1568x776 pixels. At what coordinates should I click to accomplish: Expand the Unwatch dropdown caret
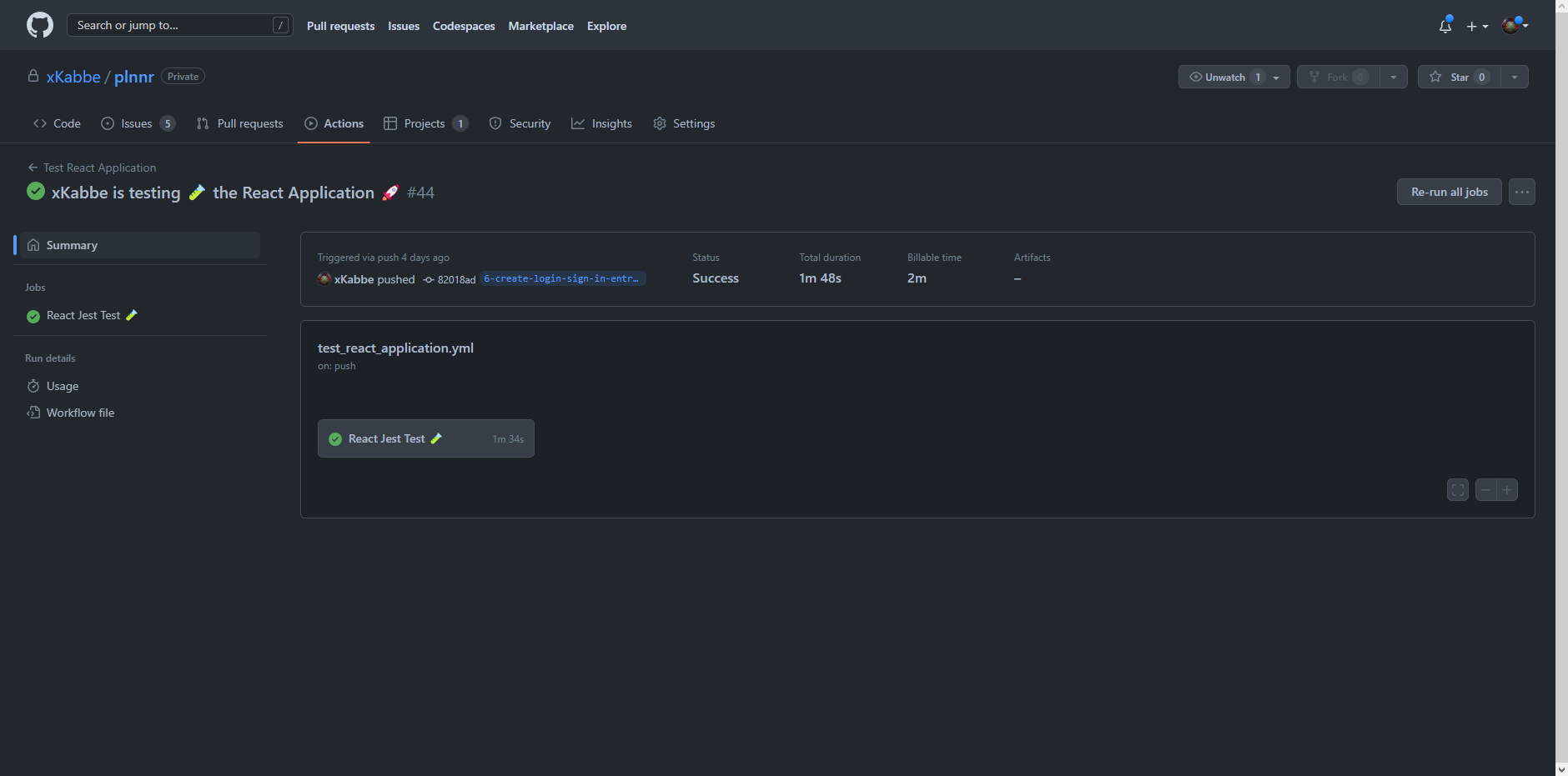(1277, 77)
